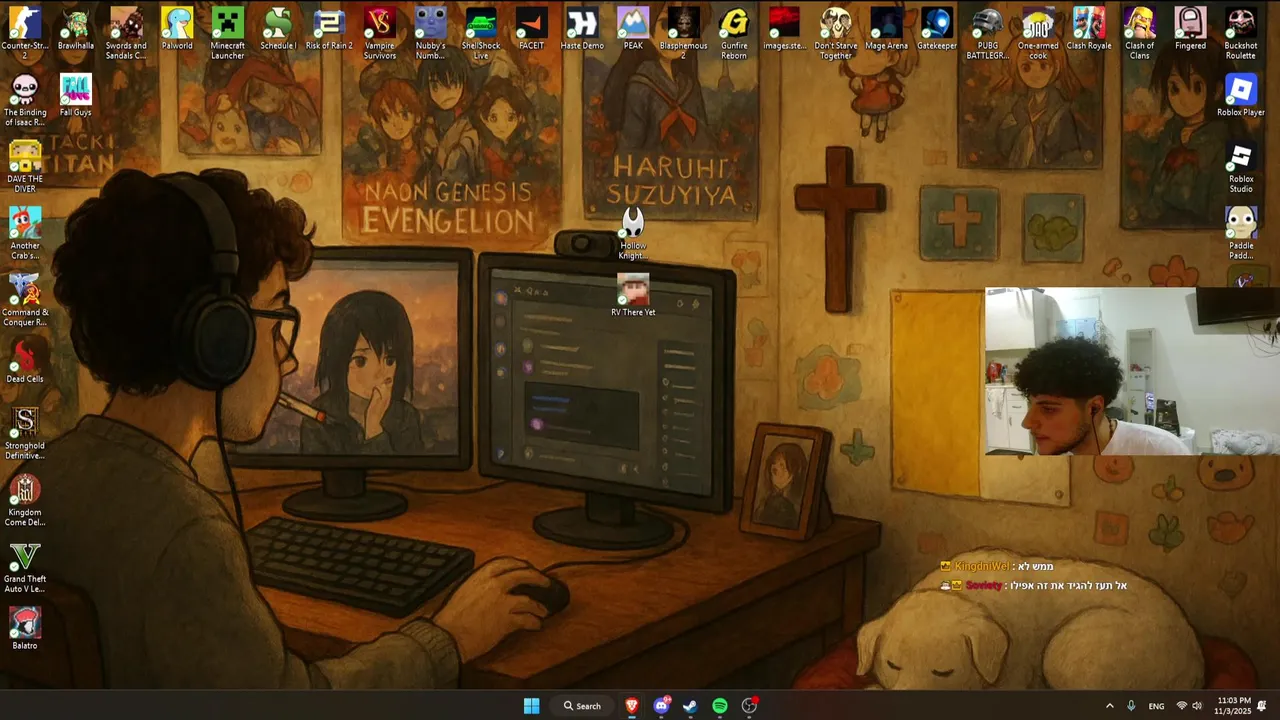Image resolution: width=1280 pixels, height=720 pixels.
Task: Click the Gunfire Reborn shortcut
Action: click(734, 32)
